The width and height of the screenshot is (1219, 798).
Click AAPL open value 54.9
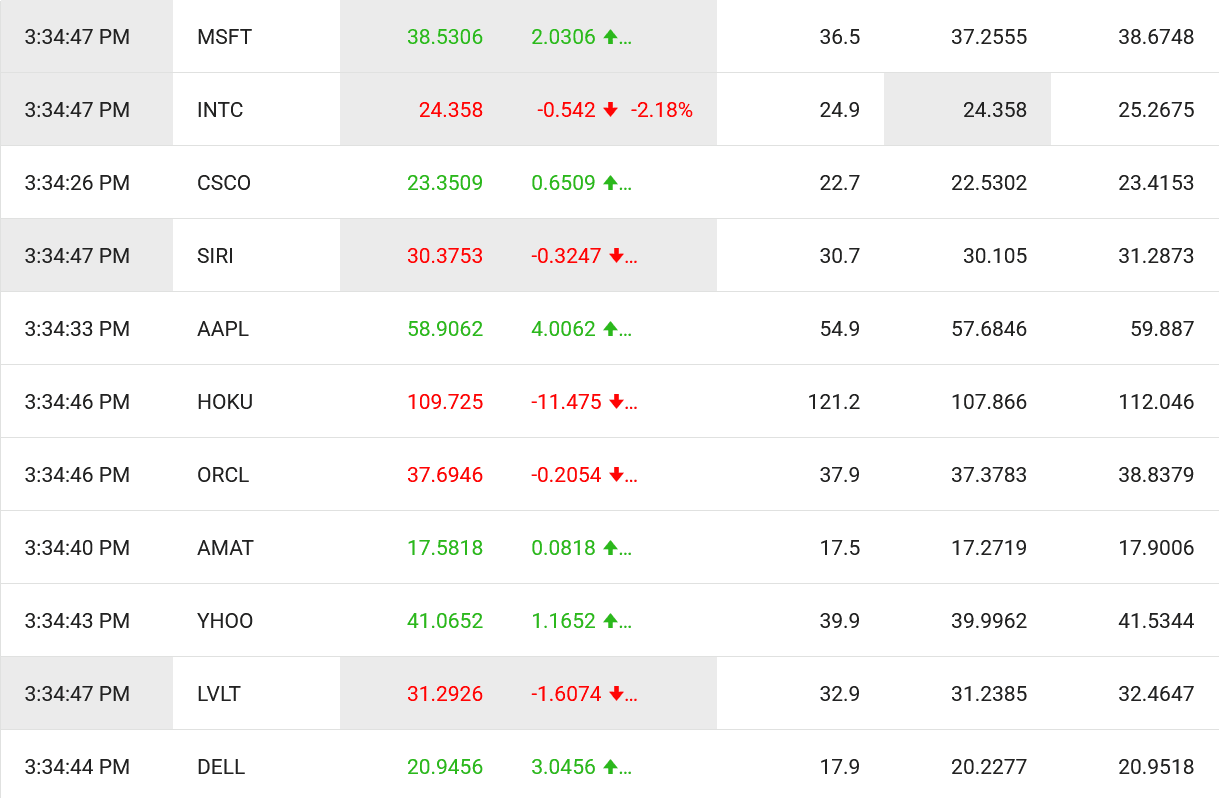(x=840, y=329)
